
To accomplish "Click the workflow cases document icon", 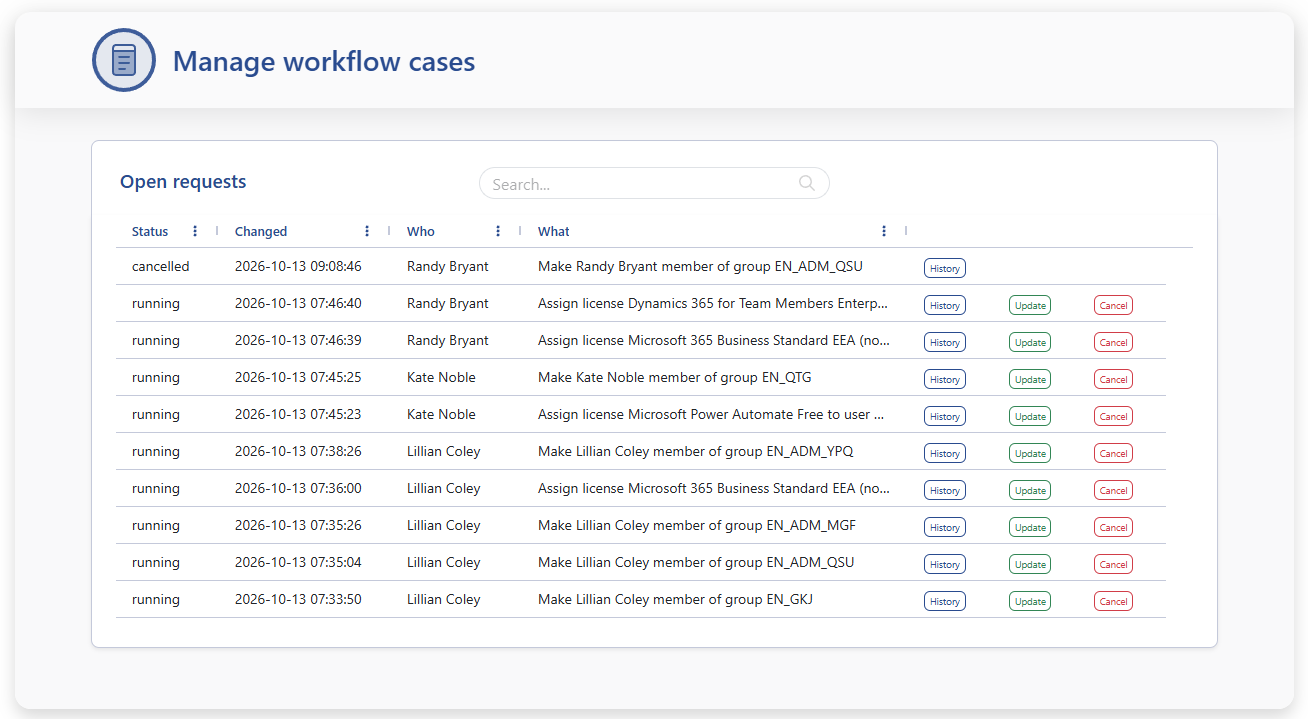I will click(x=124, y=60).
